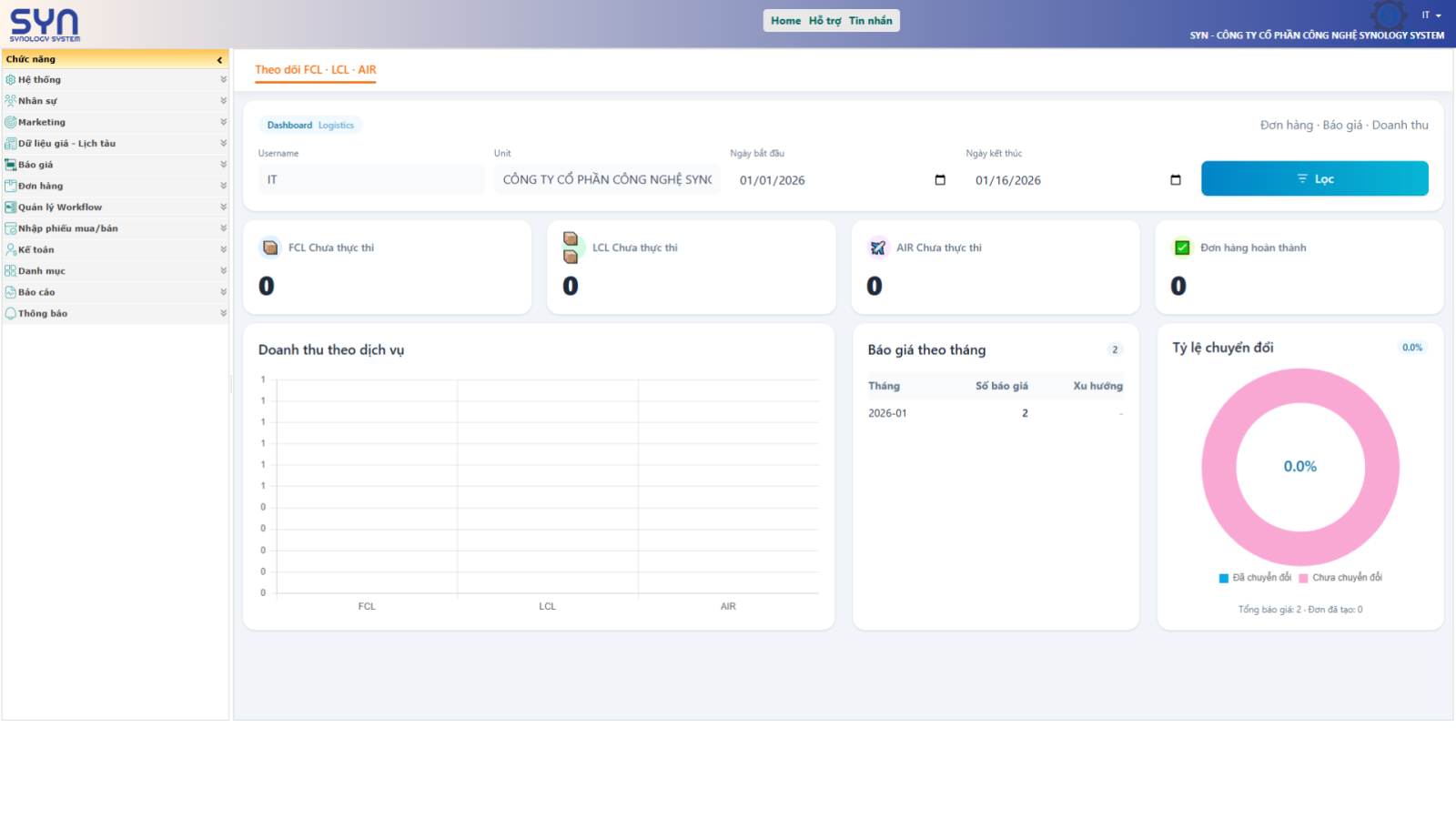Go to Home in top navigation
The image size is (1456, 819).
click(785, 21)
